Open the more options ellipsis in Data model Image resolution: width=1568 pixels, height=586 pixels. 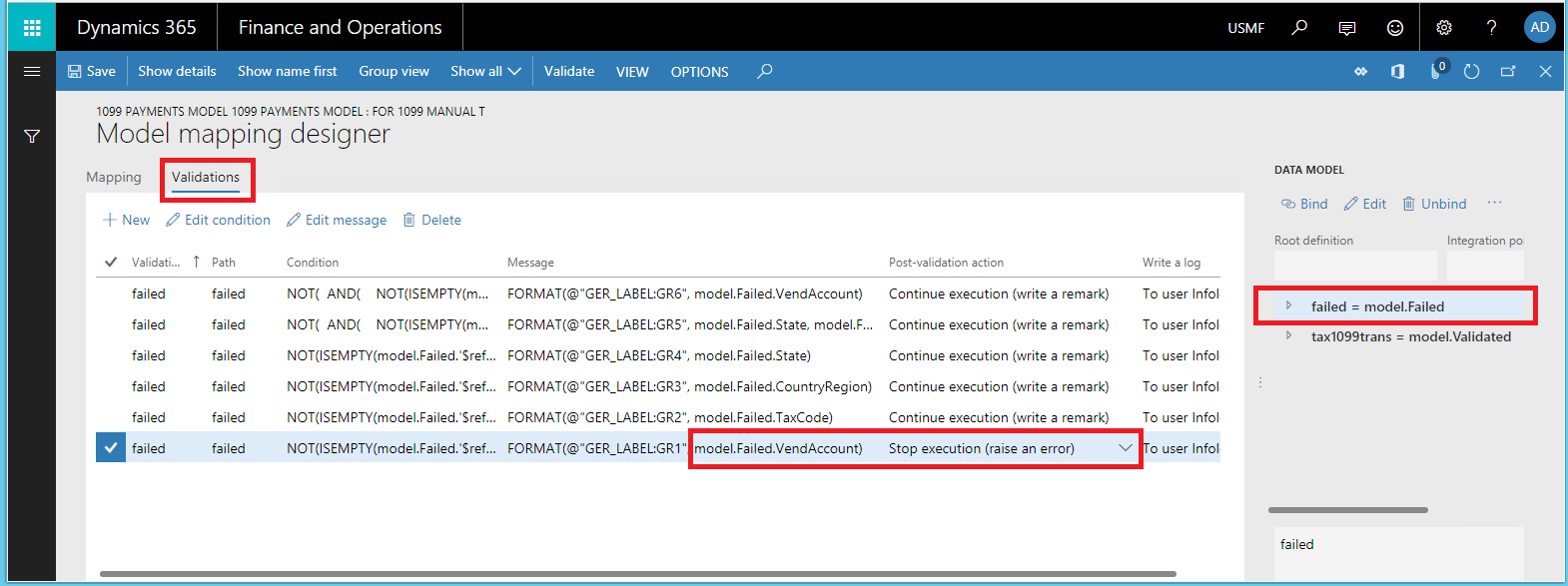1494,203
